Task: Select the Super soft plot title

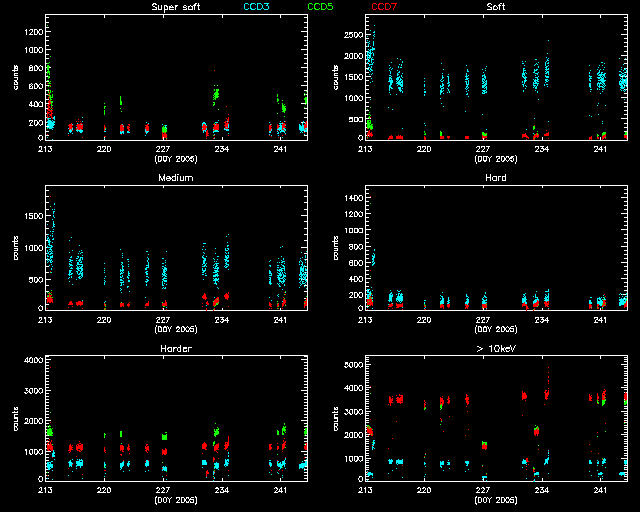Action: click(174, 7)
